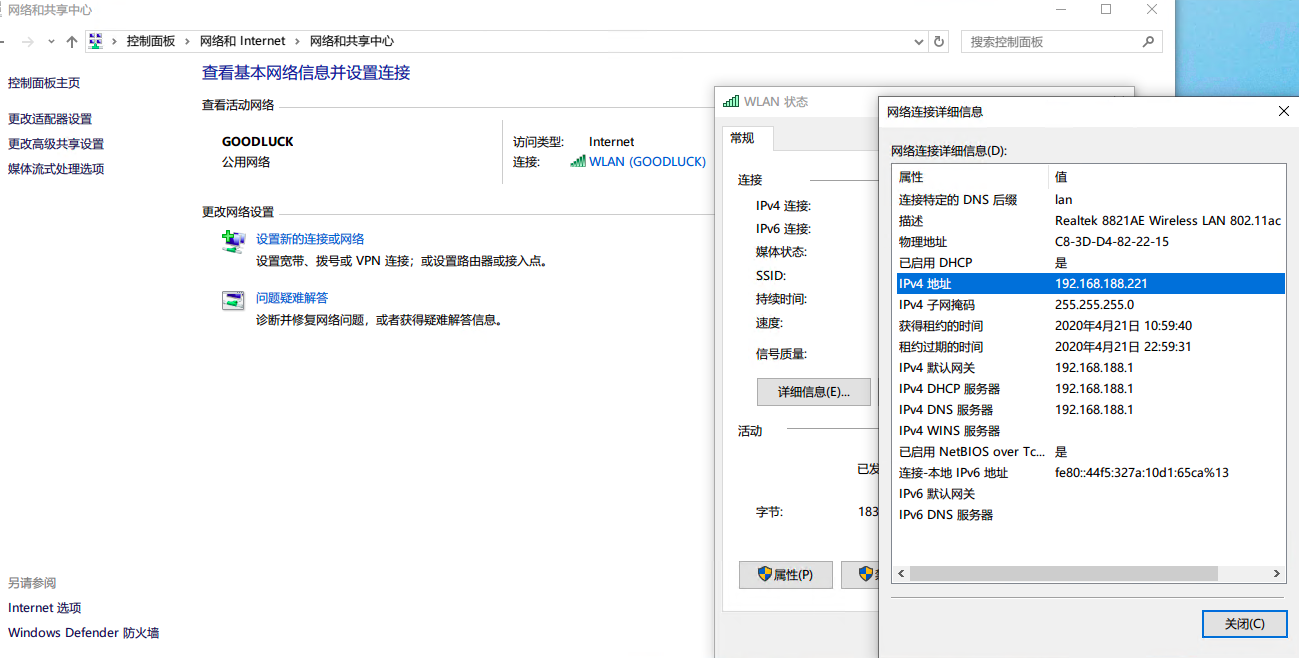This screenshot has width=1299, height=658.
Task: Click the refresh icon in the address bar
Action: pos(938,41)
